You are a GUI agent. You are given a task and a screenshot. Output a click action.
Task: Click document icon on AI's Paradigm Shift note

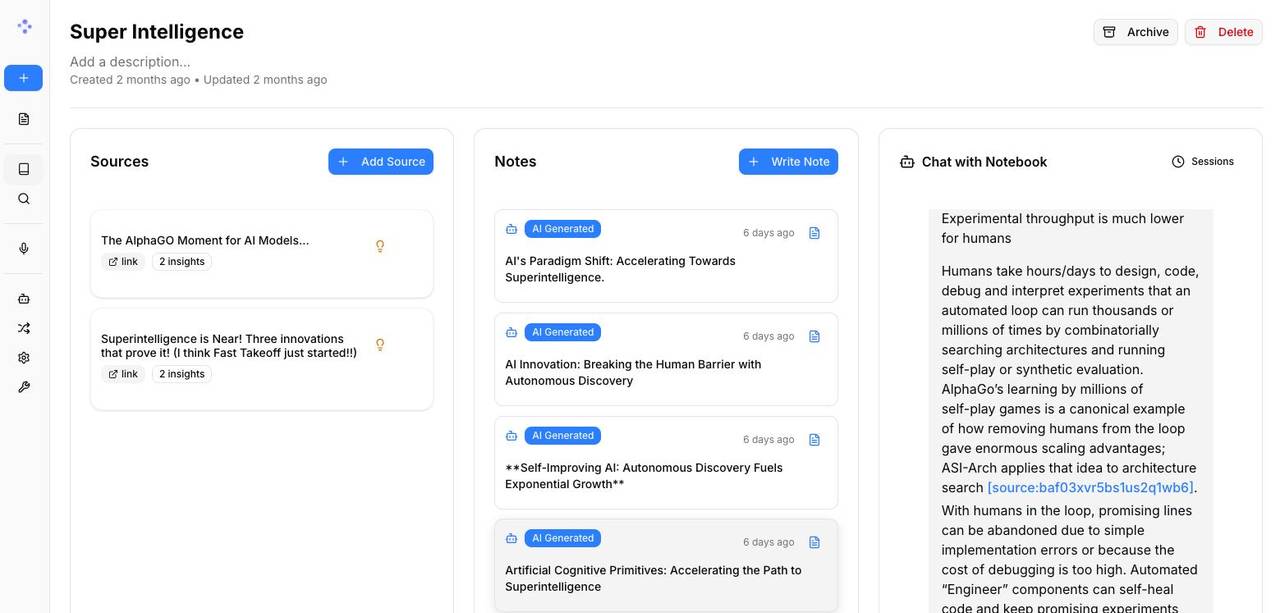point(814,233)
